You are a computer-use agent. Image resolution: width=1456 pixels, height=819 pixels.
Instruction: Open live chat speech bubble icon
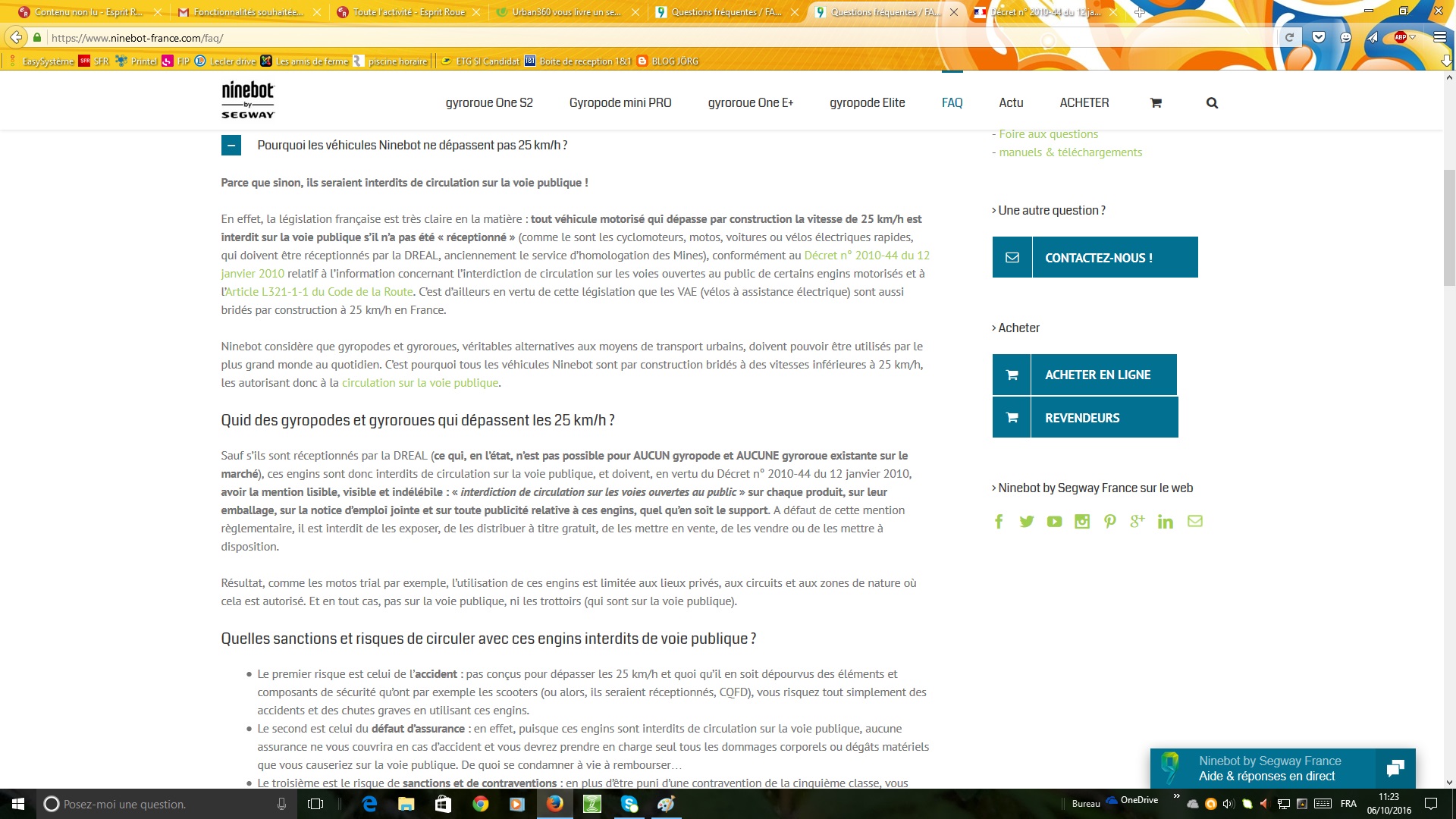(x=1395, y=768)
